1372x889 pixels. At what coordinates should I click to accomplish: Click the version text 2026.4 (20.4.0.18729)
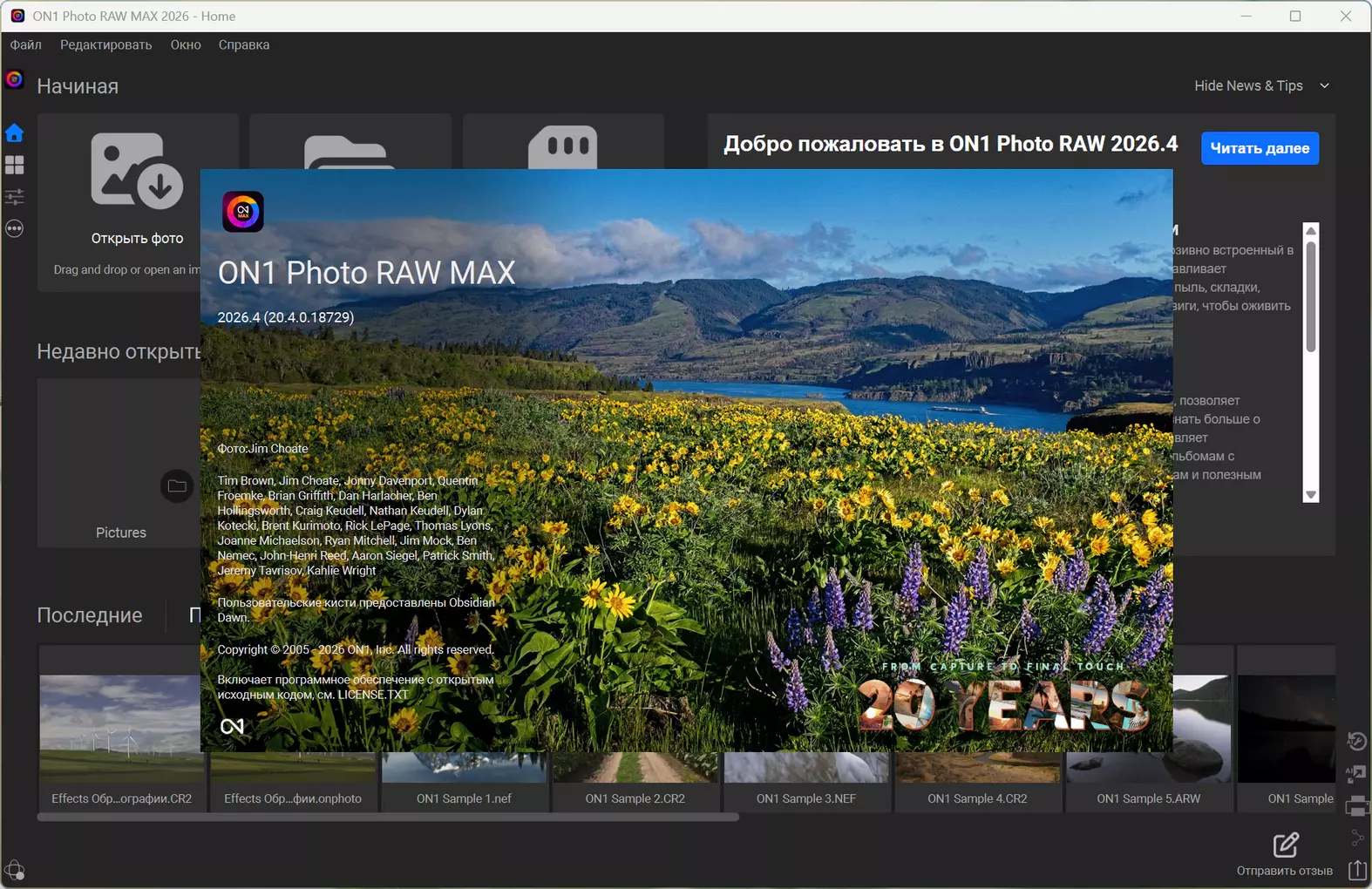[x=286, y=317]
